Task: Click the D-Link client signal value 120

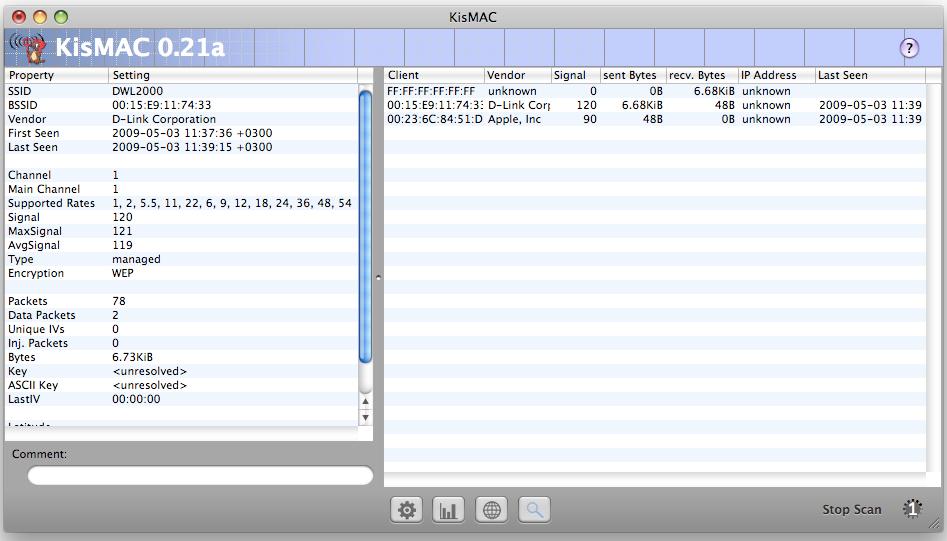Action: point(586,105)
